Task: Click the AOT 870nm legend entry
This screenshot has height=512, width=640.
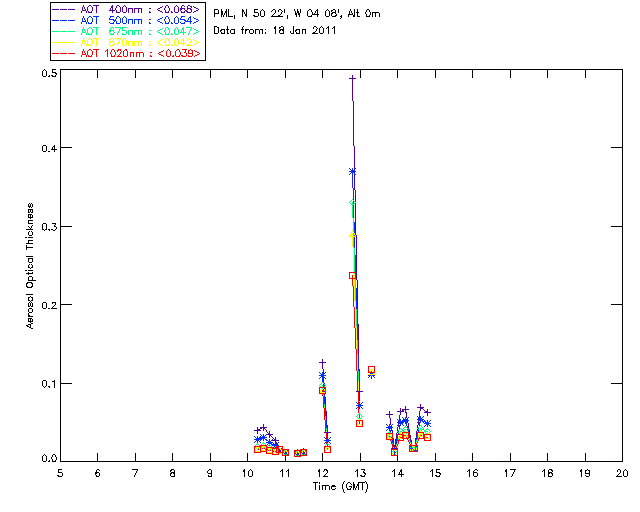Action: (126, 42)
